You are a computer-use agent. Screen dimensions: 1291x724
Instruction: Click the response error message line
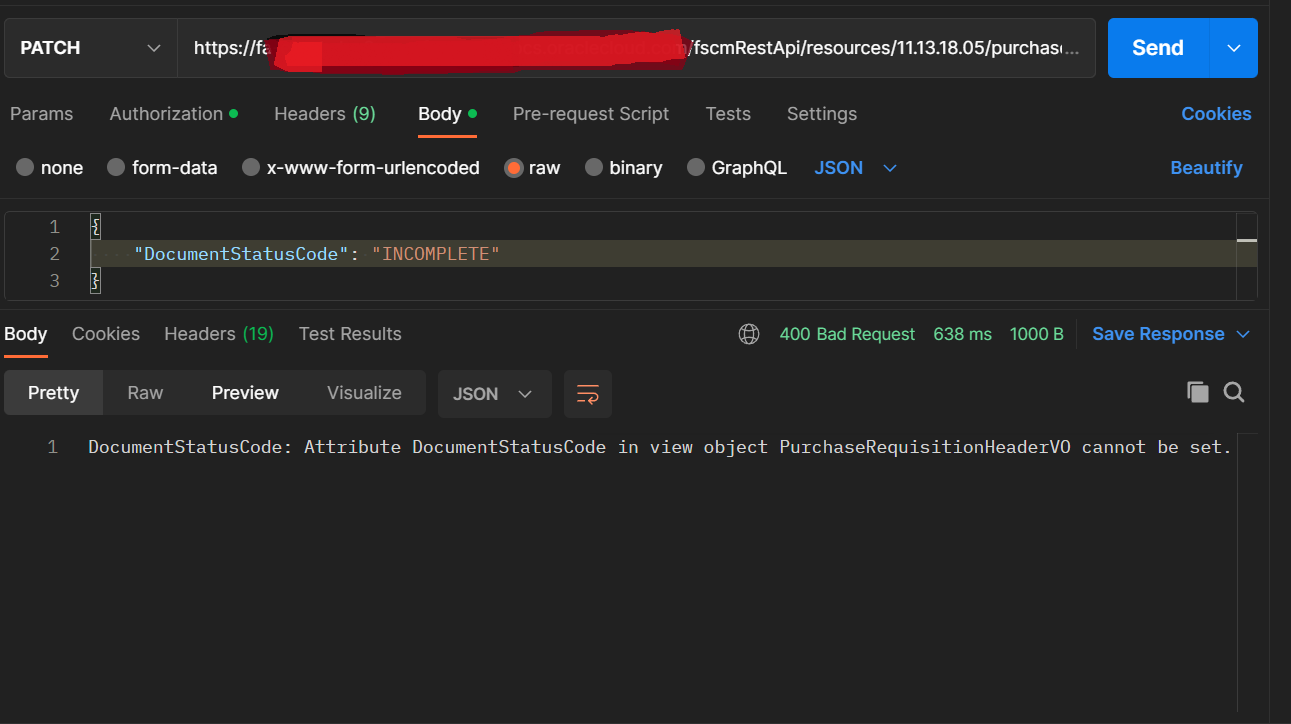point(660,447)
